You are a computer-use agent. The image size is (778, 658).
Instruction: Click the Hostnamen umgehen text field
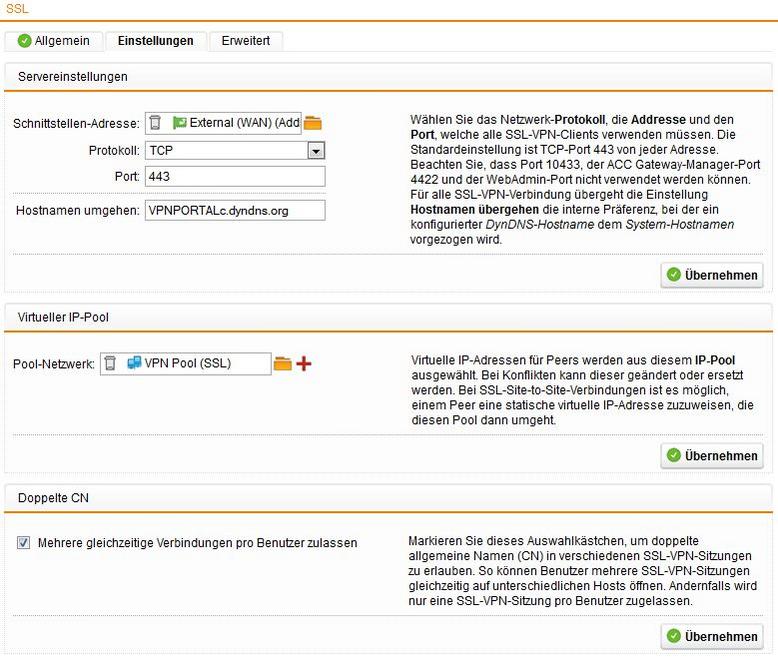click(235, 210)
